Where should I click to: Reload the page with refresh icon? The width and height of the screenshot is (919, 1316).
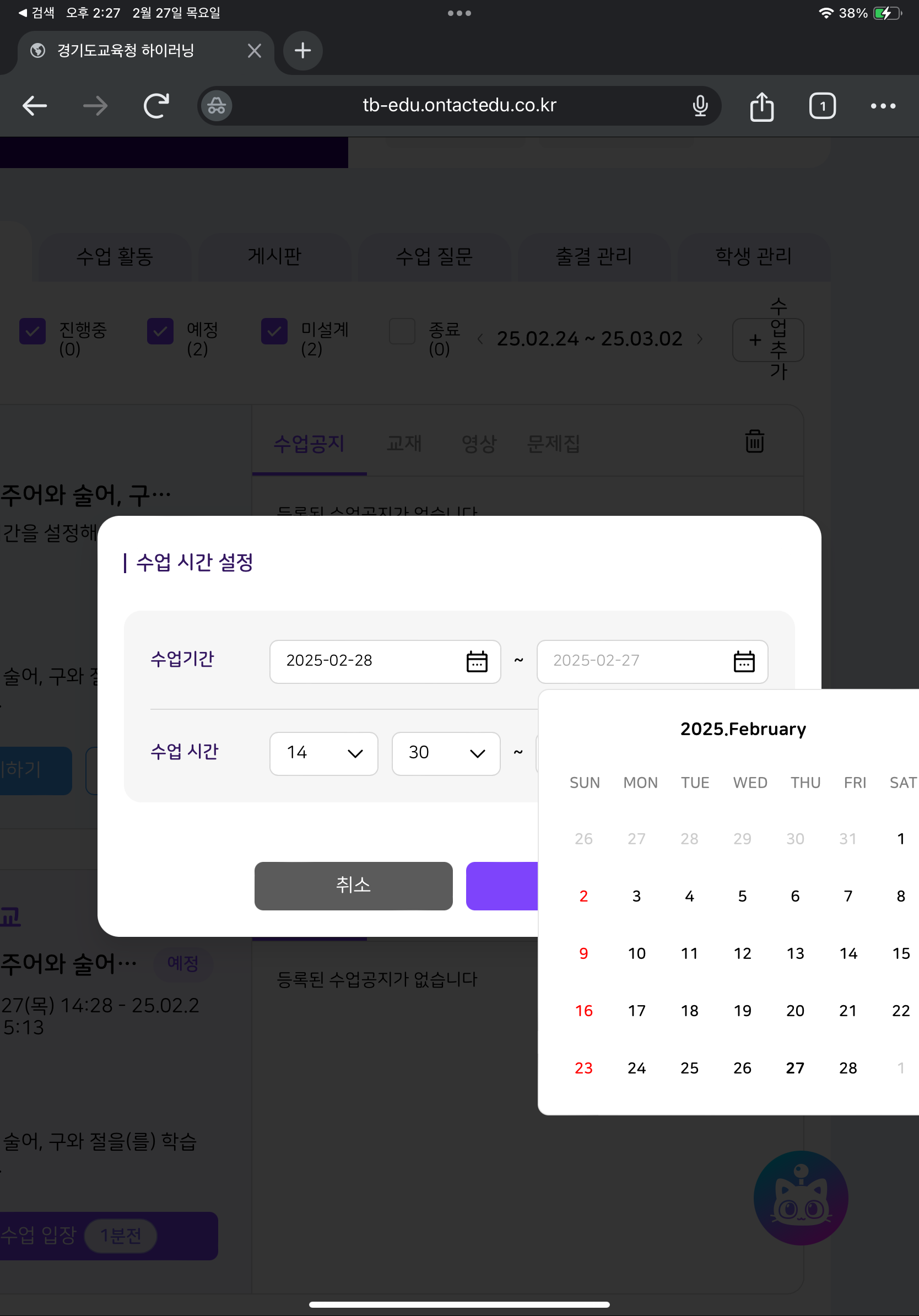[x=156, y=106]
